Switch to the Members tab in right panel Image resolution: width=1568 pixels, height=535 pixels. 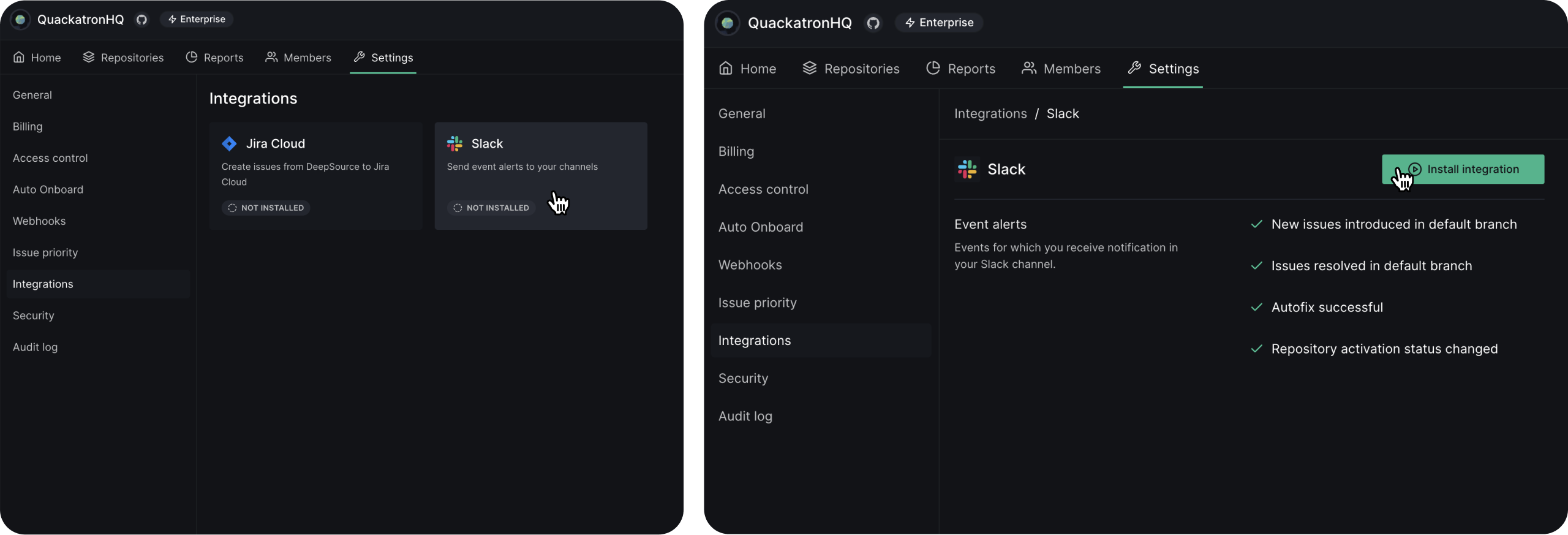tap(1061, 69)
